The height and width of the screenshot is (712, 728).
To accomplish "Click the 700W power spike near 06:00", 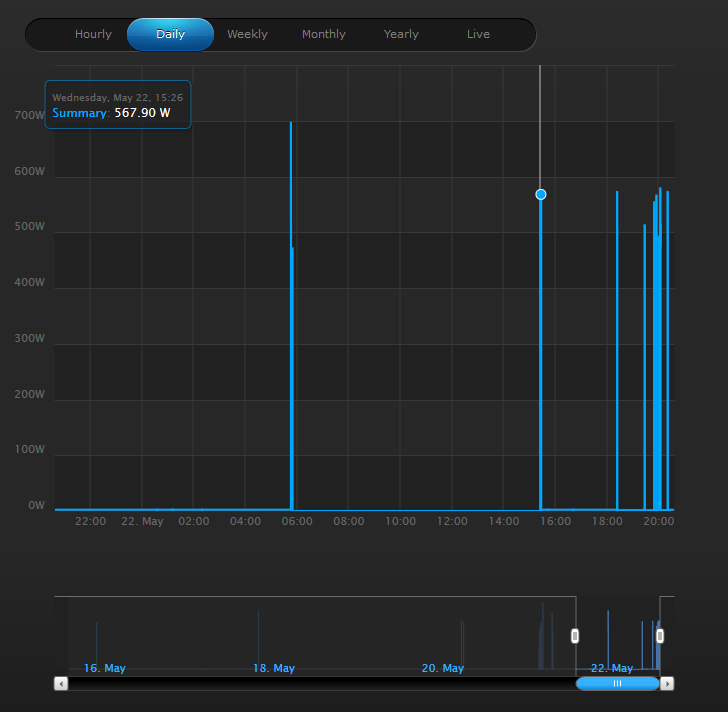I will pyautogui.click(x=291, y=316).
